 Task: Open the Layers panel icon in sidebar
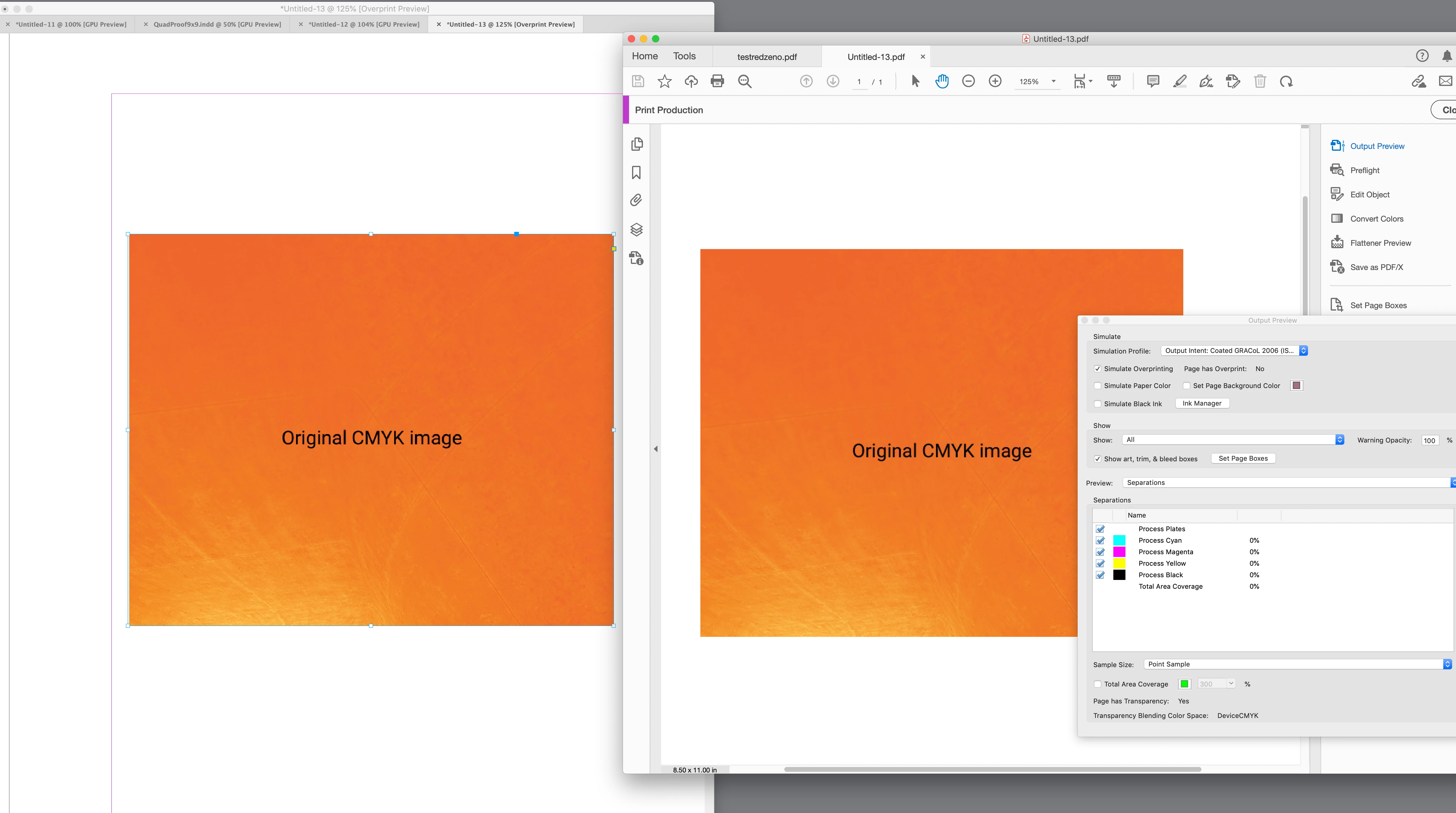637,229
